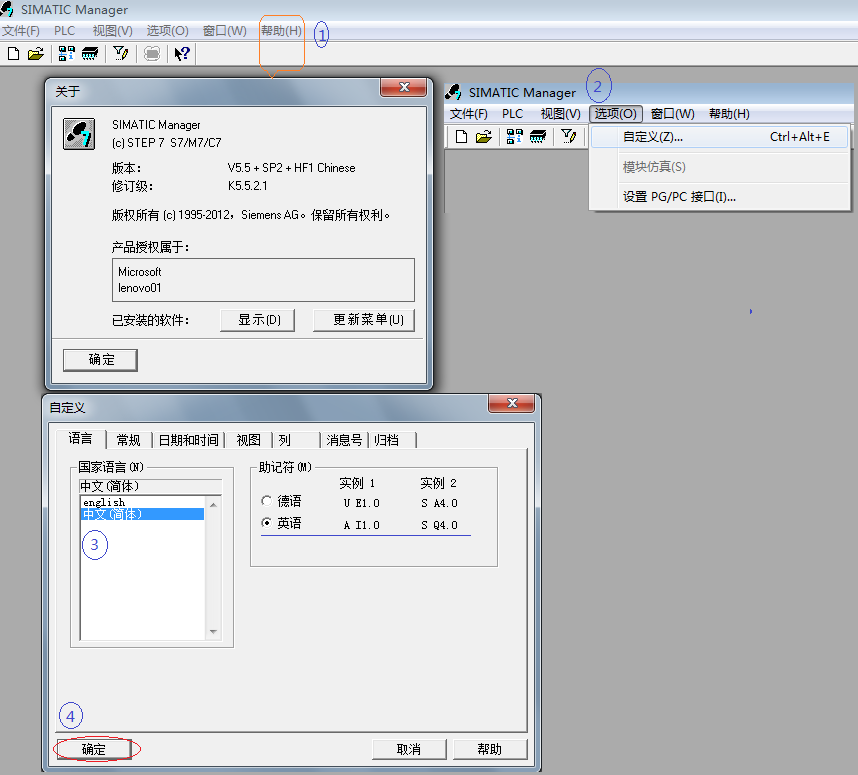This screenshot has height=775, width=858.
Task: Click language list scrollbar down arrow
Action: click(213, 632)
